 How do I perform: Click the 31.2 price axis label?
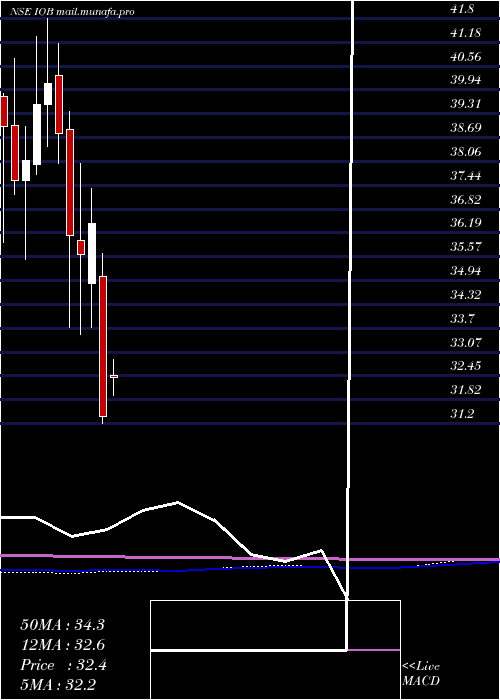[x=462, y=414]
